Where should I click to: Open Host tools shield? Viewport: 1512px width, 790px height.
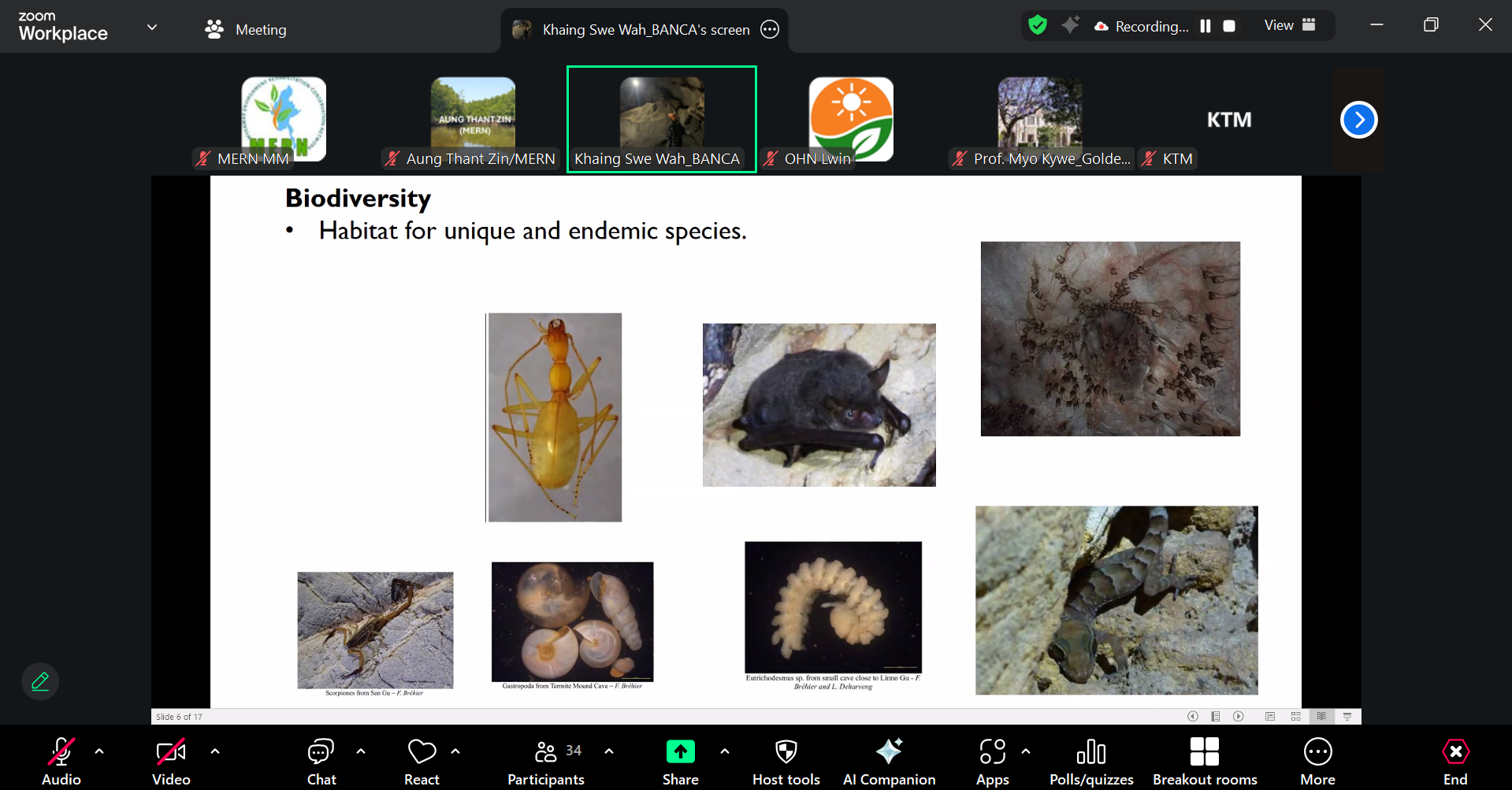[786, 760]
